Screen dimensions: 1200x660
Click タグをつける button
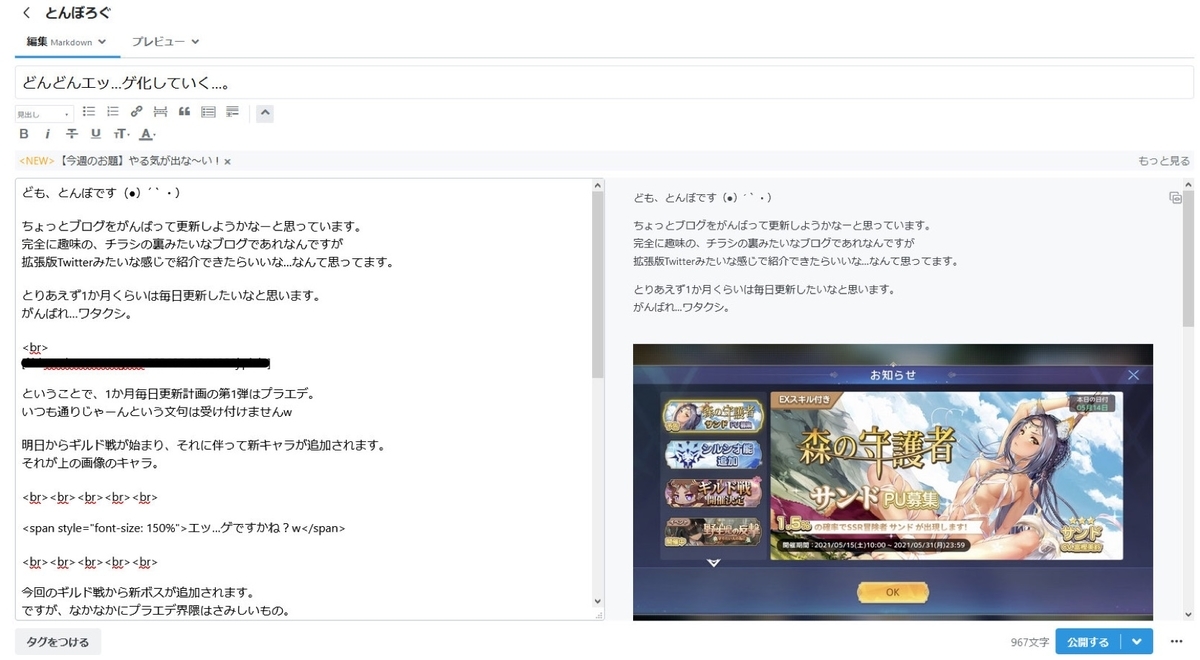click(58, 642)
